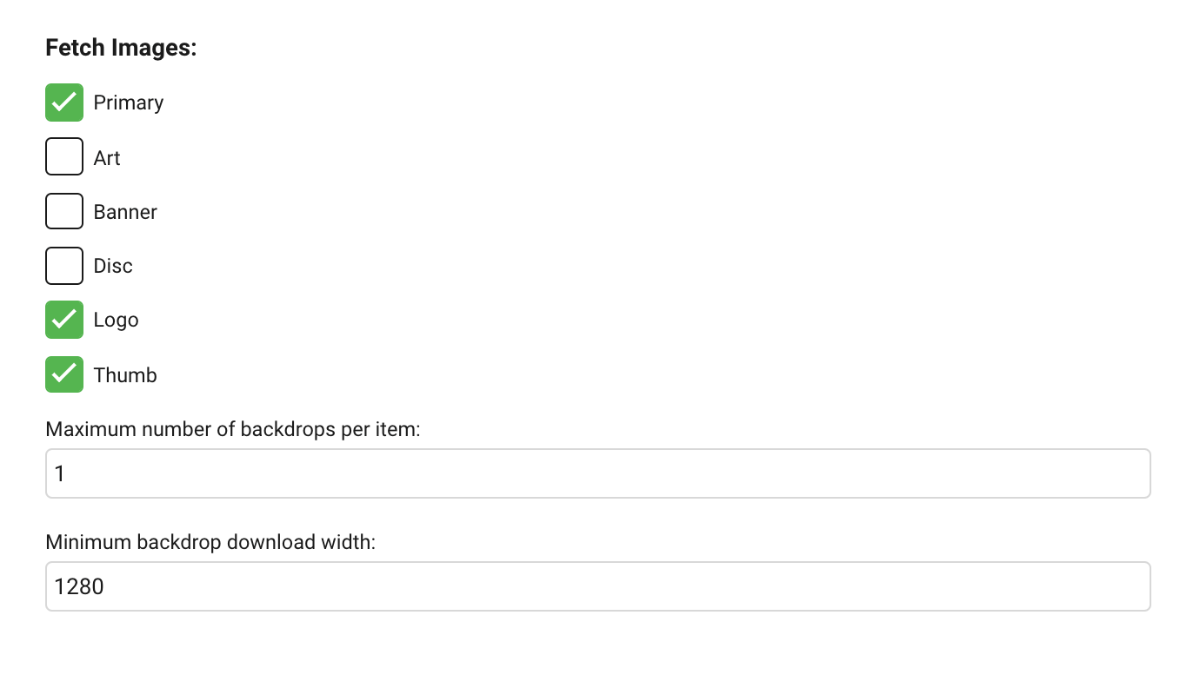
Task: Click the Primary label text
Action: (x=128, y=103)
